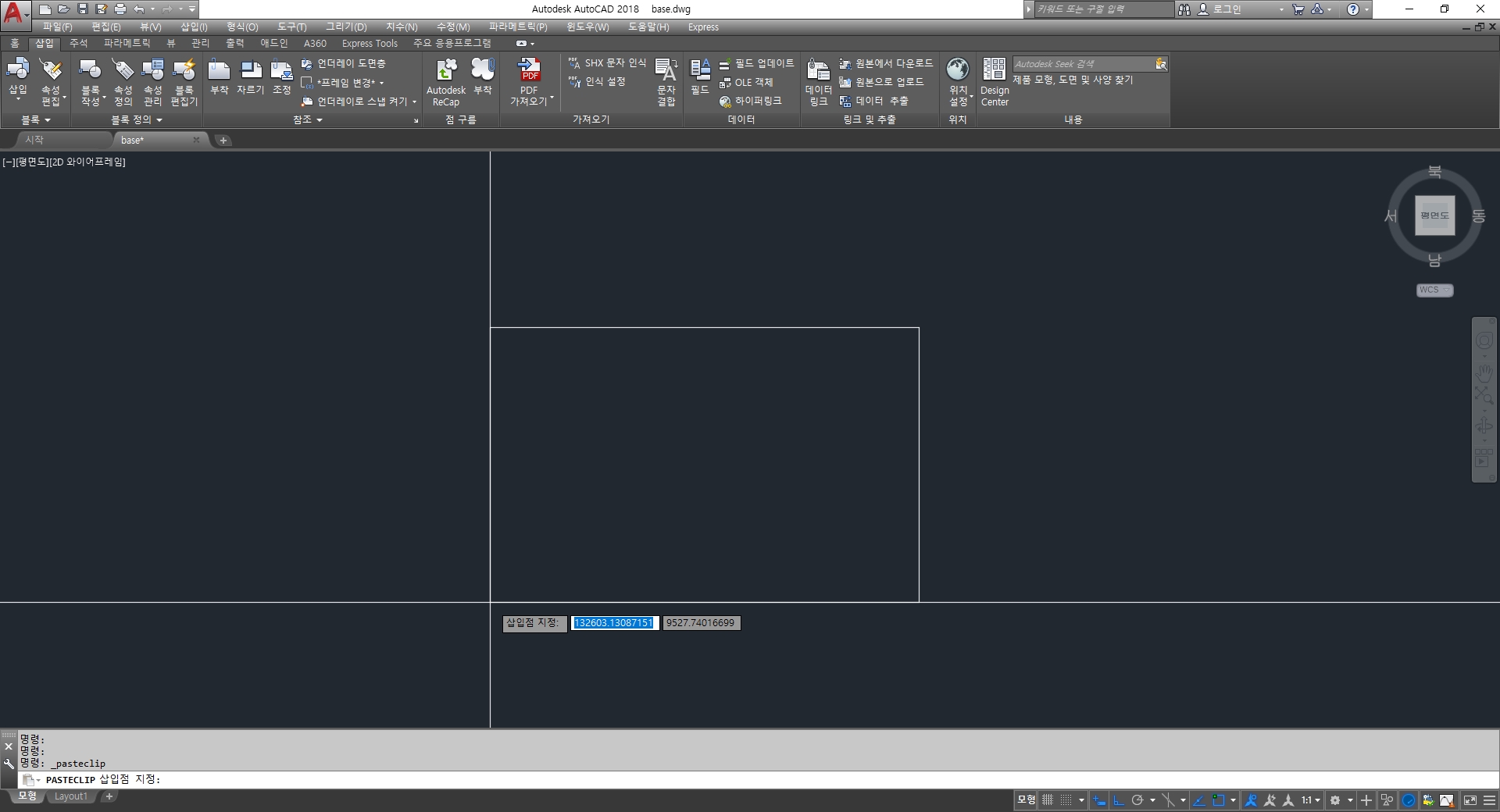The image size is (1500, 812).
Task: Toggle dynamic input in status bar
Action: (1099, 800)
